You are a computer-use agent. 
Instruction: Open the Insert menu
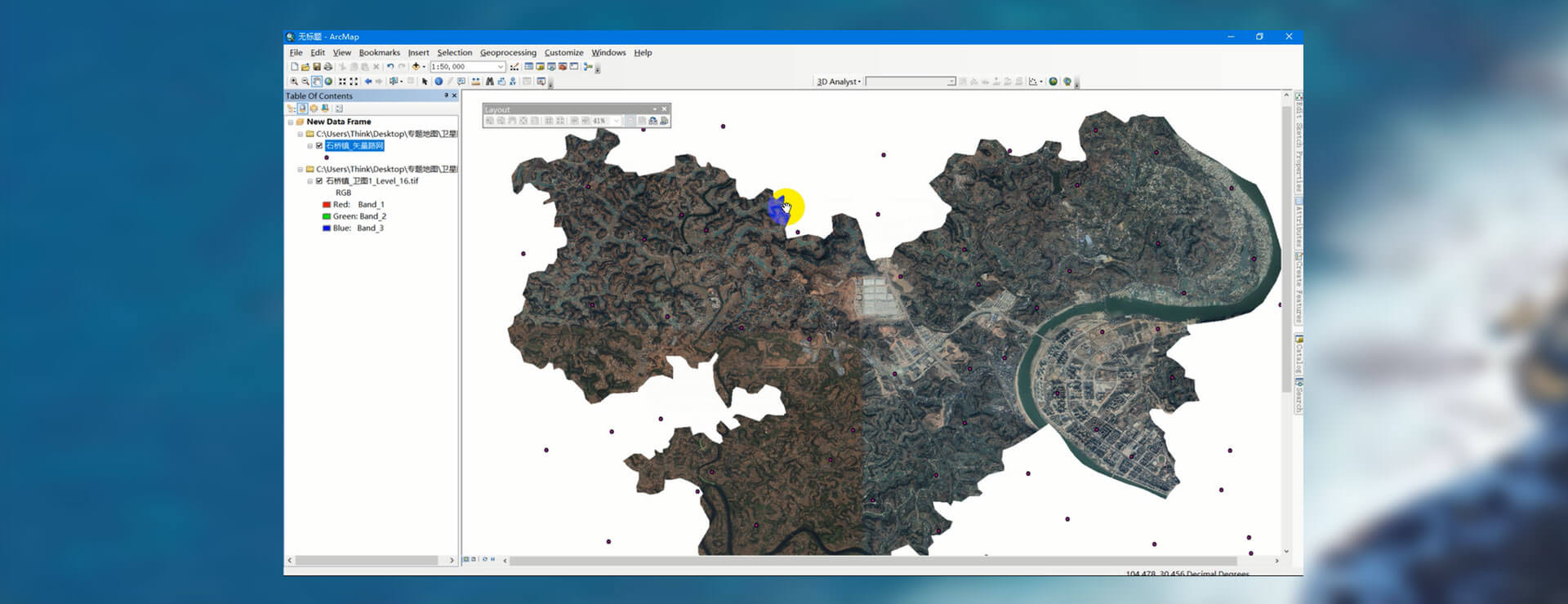[x=418, y=52]
